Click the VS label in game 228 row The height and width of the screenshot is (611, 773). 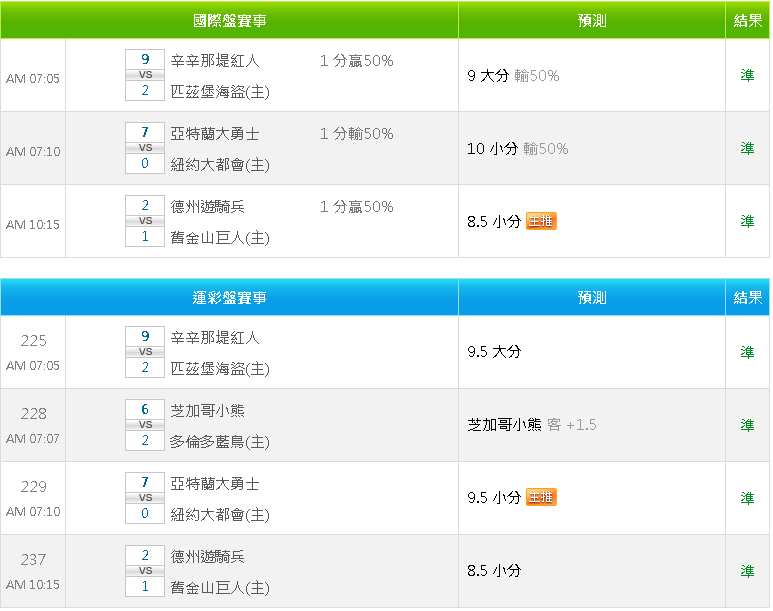click(145, 425)
